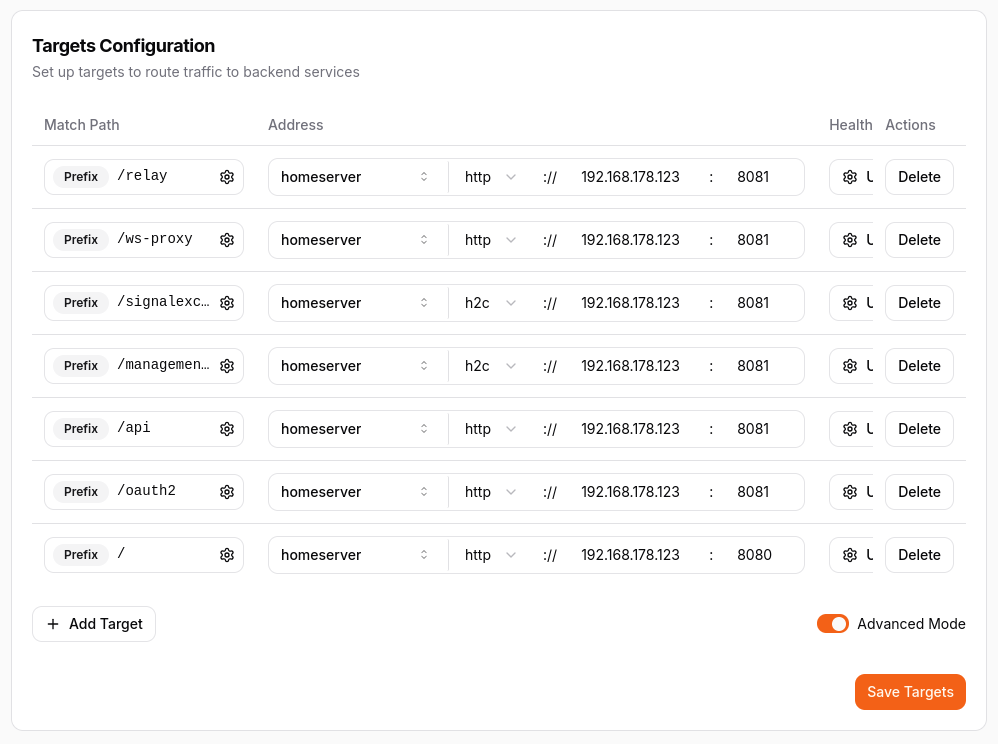Open the homeserver dropdown in /relay row

tap(355, 177)
